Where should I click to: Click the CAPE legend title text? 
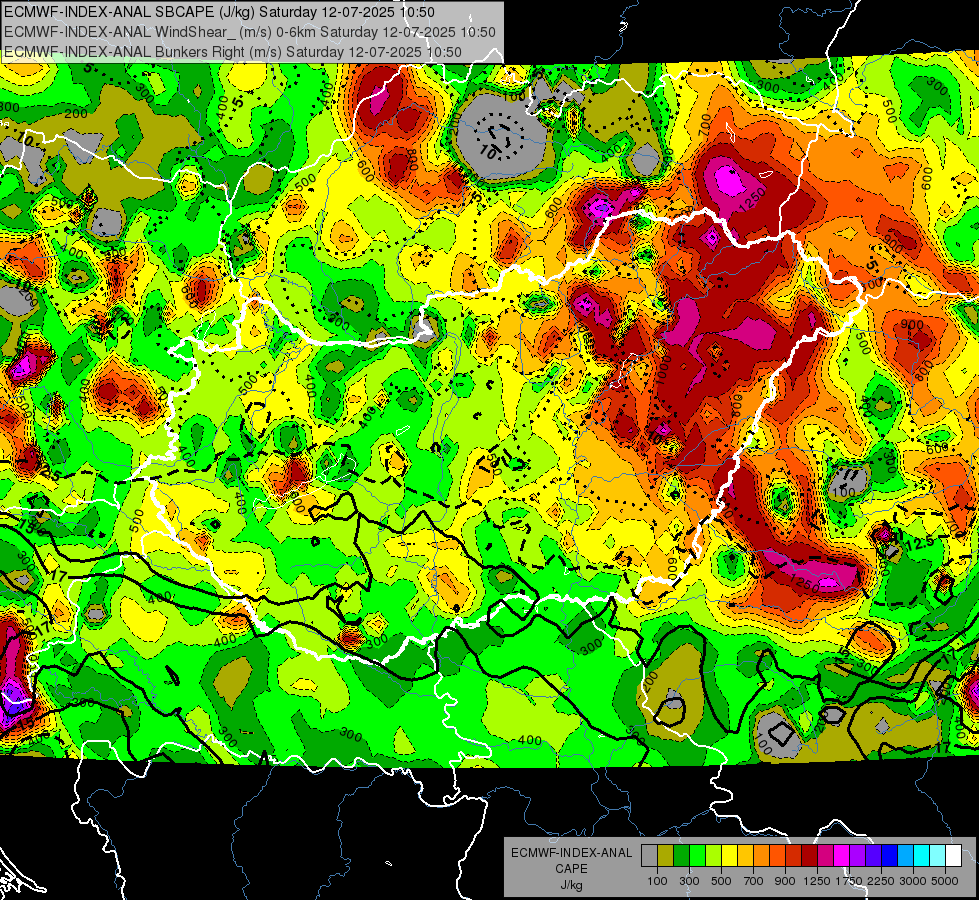tap(571, 869)
